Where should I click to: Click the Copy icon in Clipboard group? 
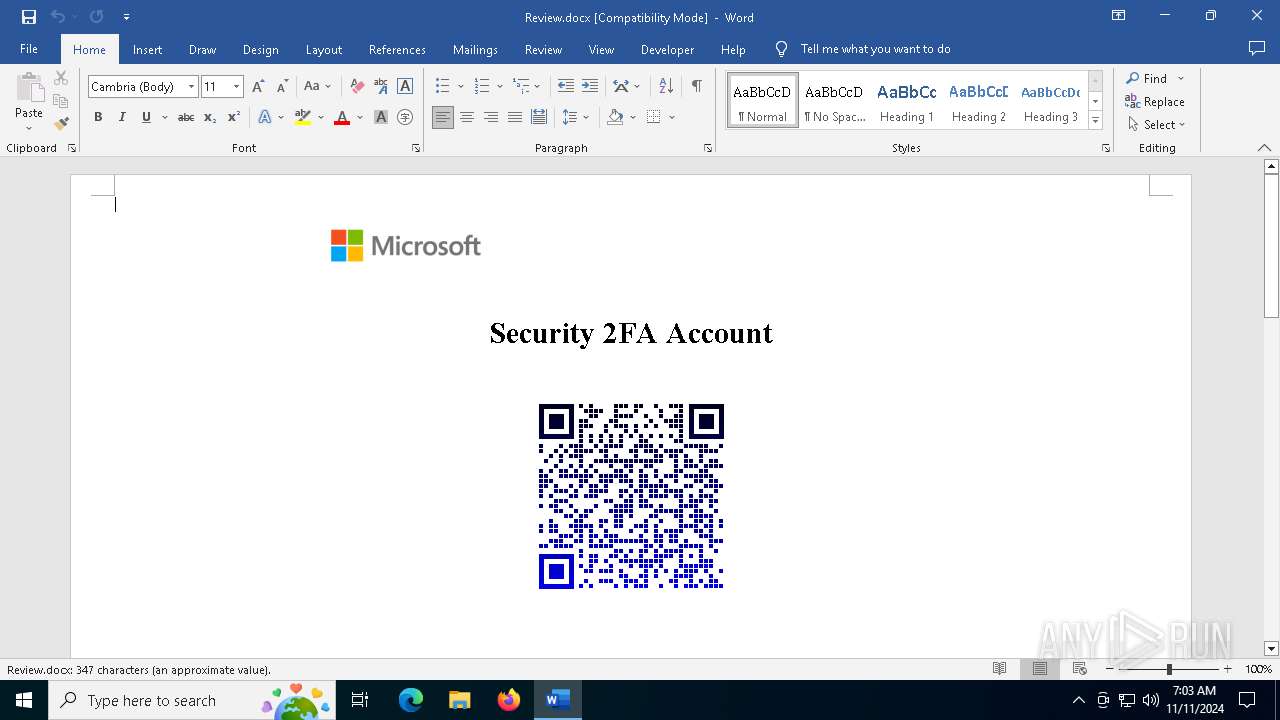[x=61, y=101]
